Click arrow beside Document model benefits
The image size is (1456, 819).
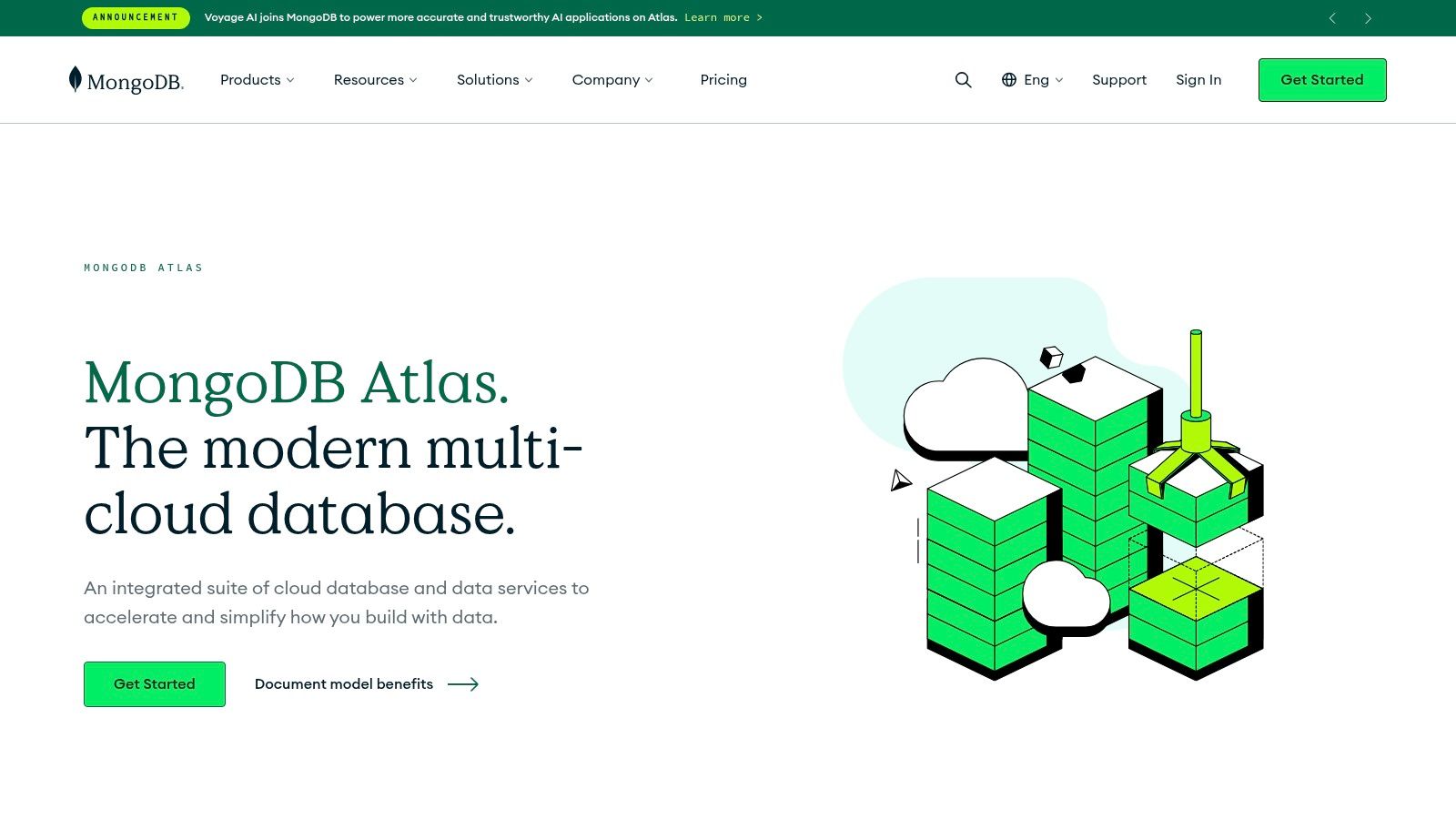pyautogui.click(x=463, y=684)
